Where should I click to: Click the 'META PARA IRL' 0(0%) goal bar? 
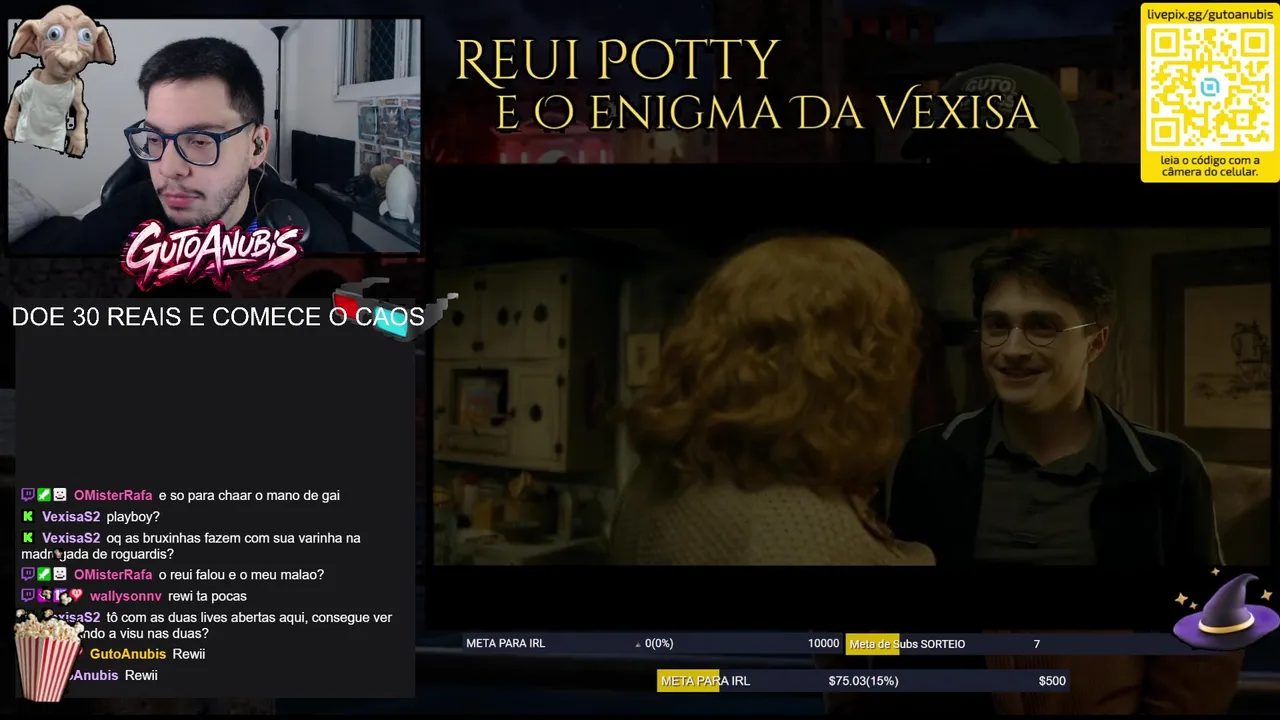click(652, 644)
